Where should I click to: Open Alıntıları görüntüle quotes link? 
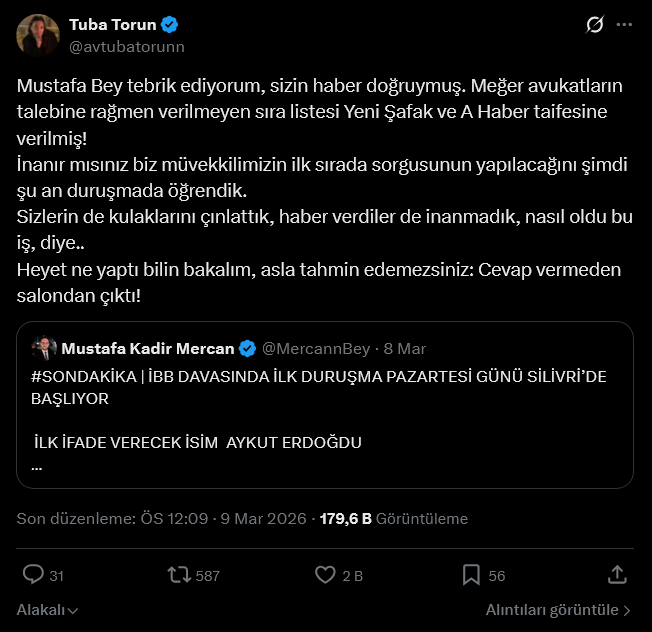[558, 609]
